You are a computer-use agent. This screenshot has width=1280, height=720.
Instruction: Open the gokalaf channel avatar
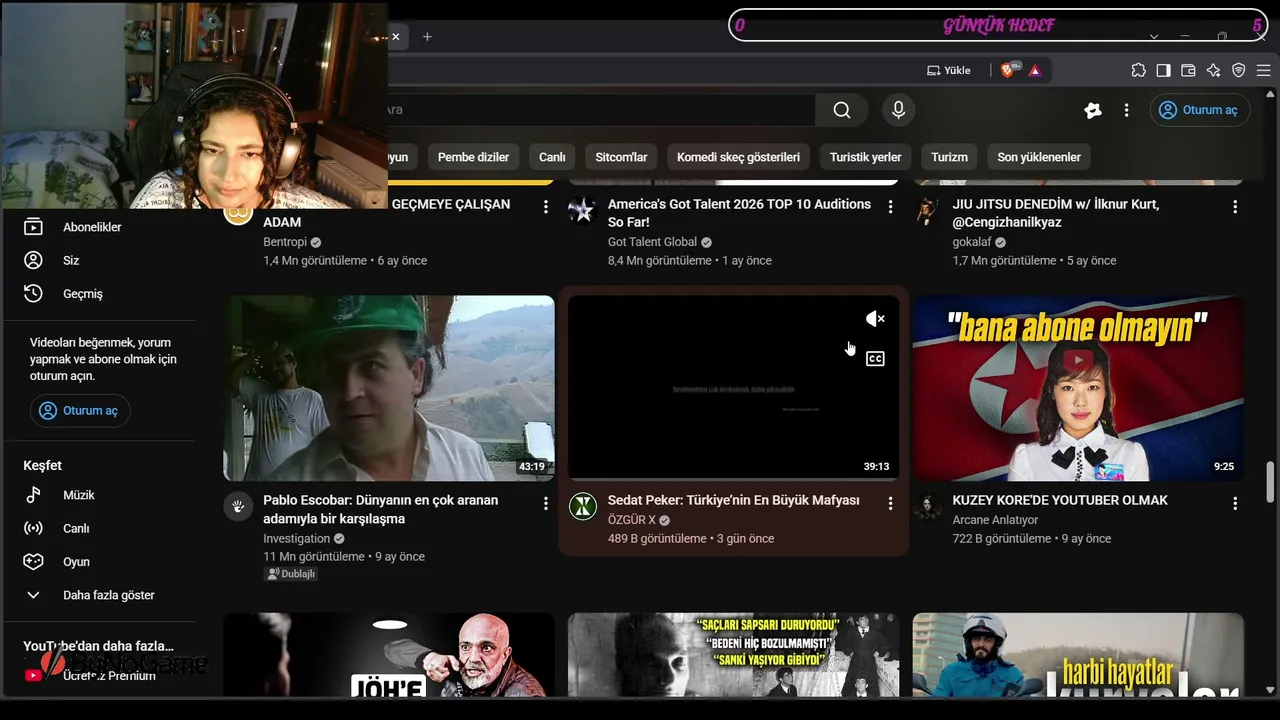click(x=927, y=210)
